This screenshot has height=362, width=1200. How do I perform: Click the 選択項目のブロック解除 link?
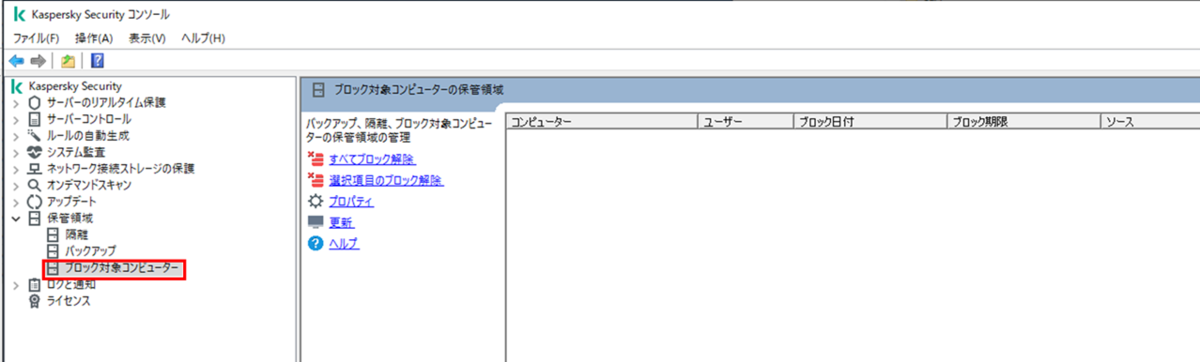(386, 181)
